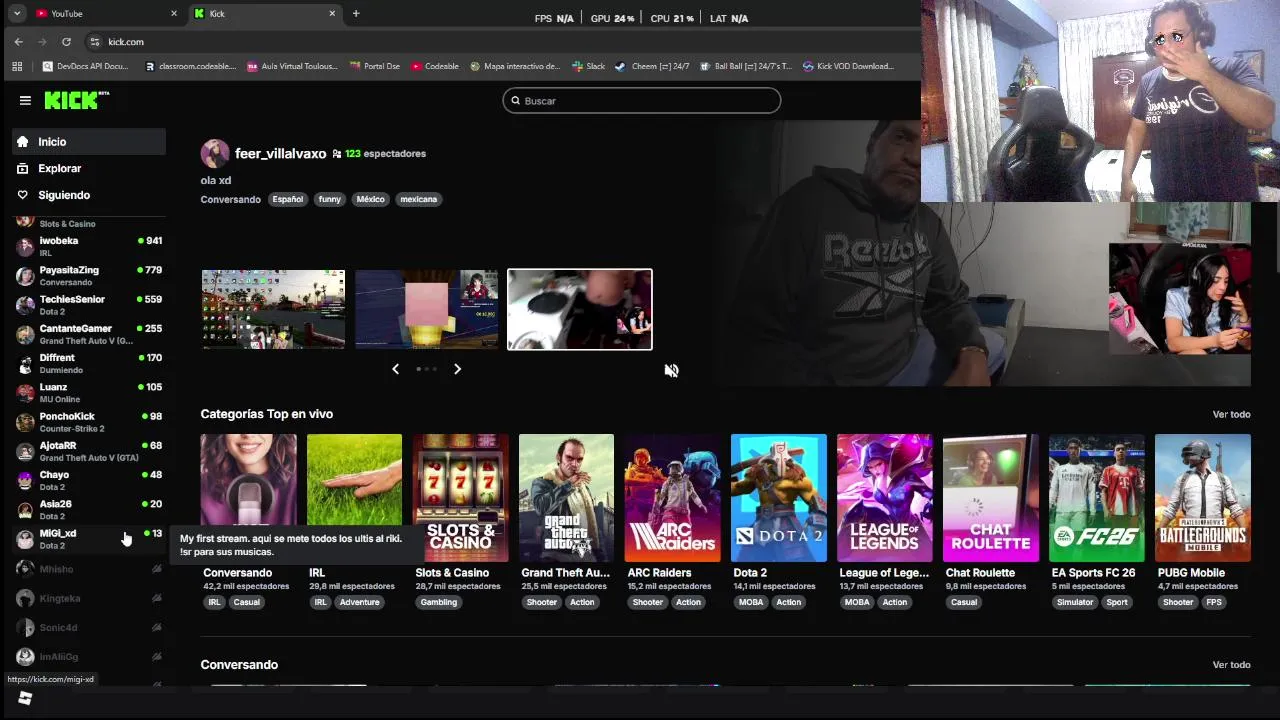Open Slack bookmark
Image resolution: width=1280 pixels, height=720 pixels.
click(588, 66)
